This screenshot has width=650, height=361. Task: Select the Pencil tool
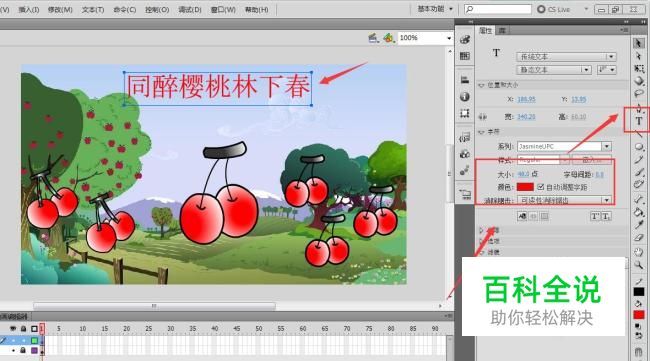tap(639, 160)
